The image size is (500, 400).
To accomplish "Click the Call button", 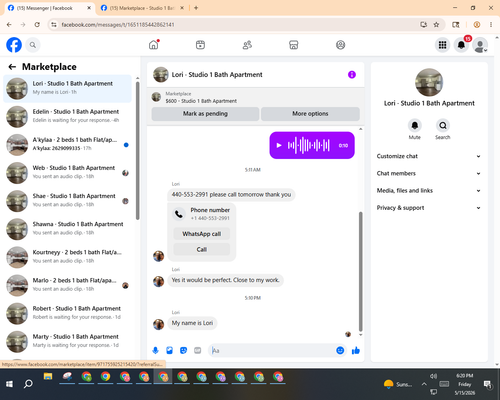I will (202, 249).
